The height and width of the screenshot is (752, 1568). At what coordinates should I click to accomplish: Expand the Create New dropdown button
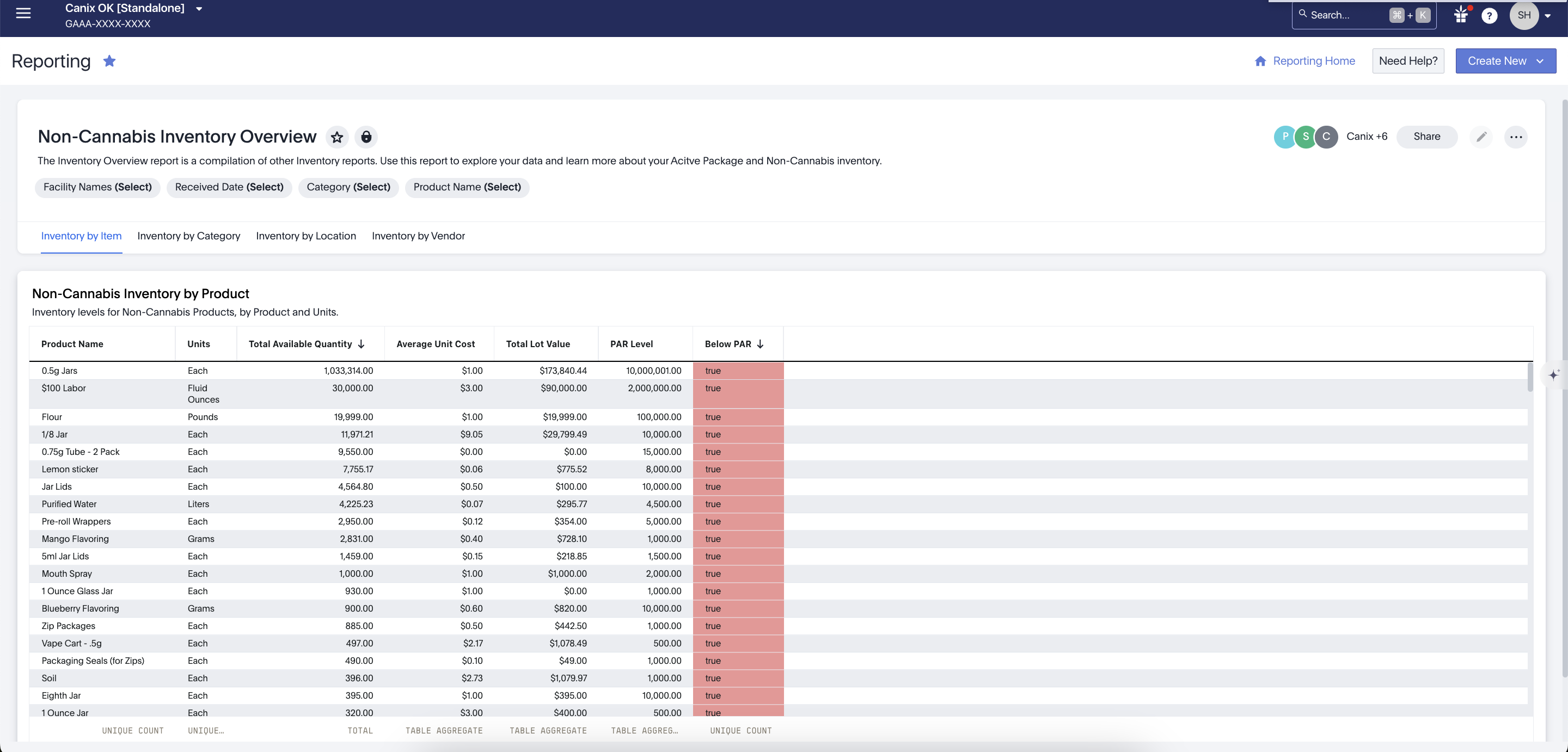click(1505, 61)
